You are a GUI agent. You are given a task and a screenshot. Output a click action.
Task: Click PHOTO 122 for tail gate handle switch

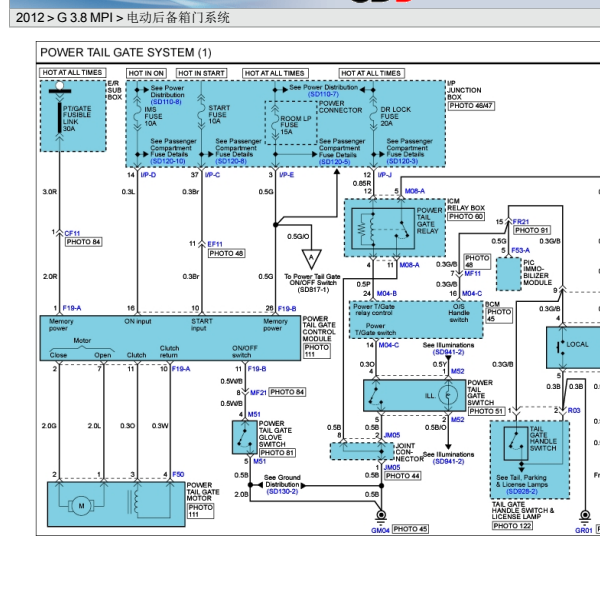[x=512, y=526]
